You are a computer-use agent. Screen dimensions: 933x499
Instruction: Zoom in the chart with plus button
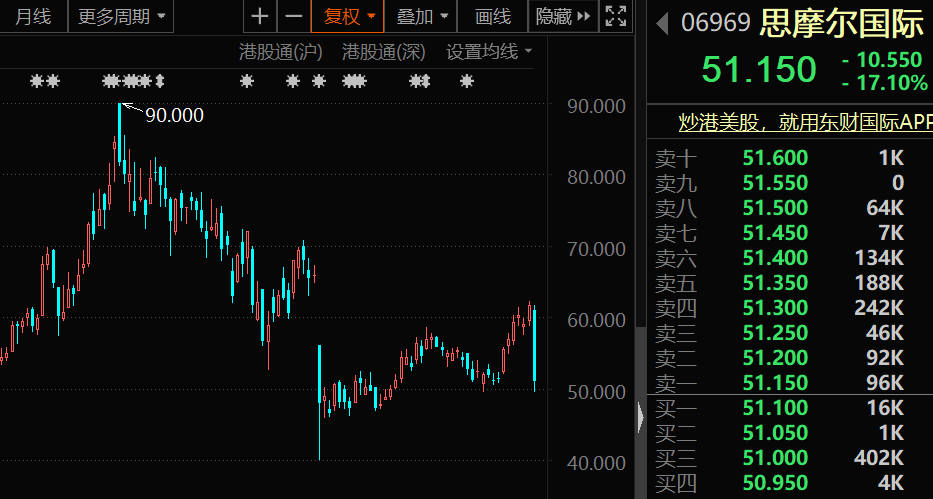coord(260,17)
